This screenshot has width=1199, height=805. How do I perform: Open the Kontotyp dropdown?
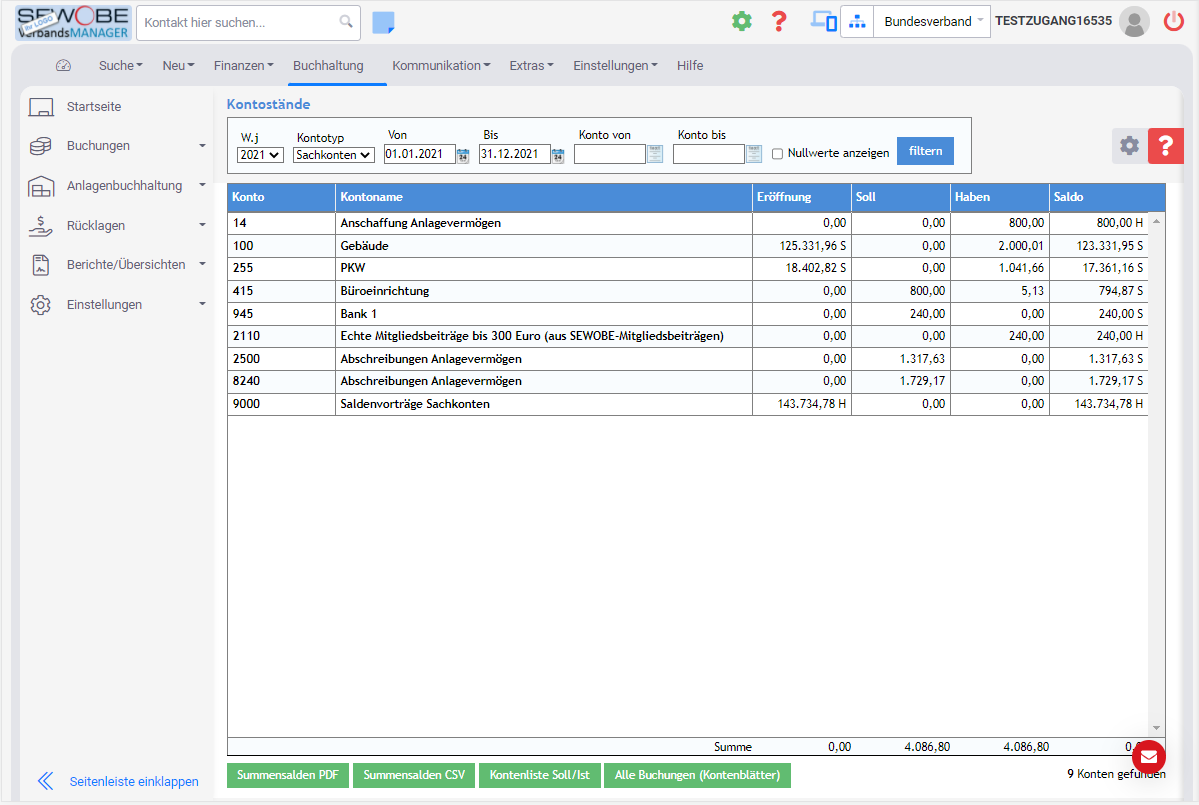pyautogui.click(x=334, y=155)
